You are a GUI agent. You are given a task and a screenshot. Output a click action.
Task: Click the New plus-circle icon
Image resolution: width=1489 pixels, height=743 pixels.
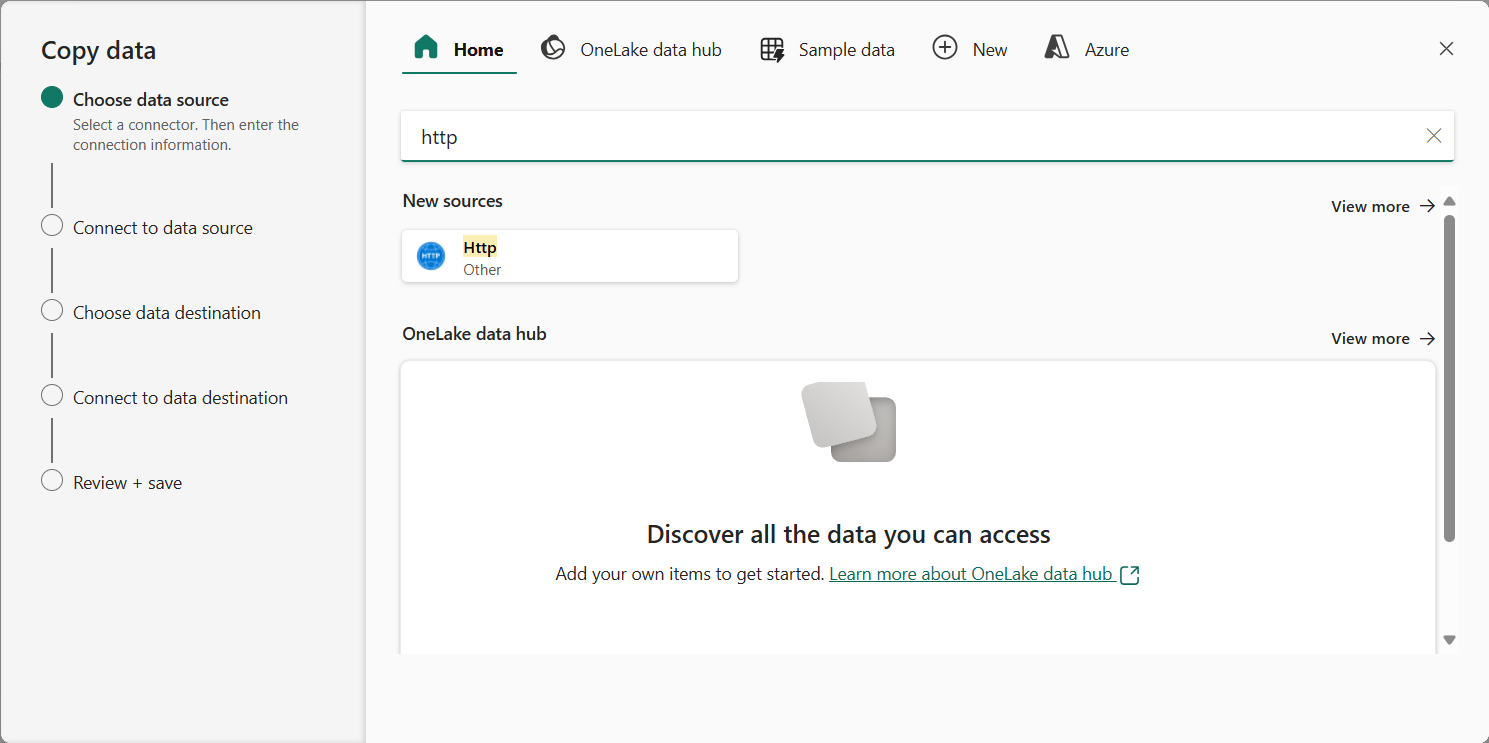pos(945,48)
